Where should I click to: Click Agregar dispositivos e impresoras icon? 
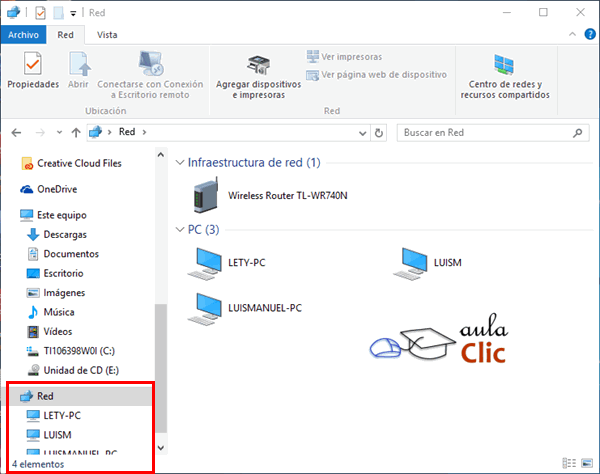[258, 77]
